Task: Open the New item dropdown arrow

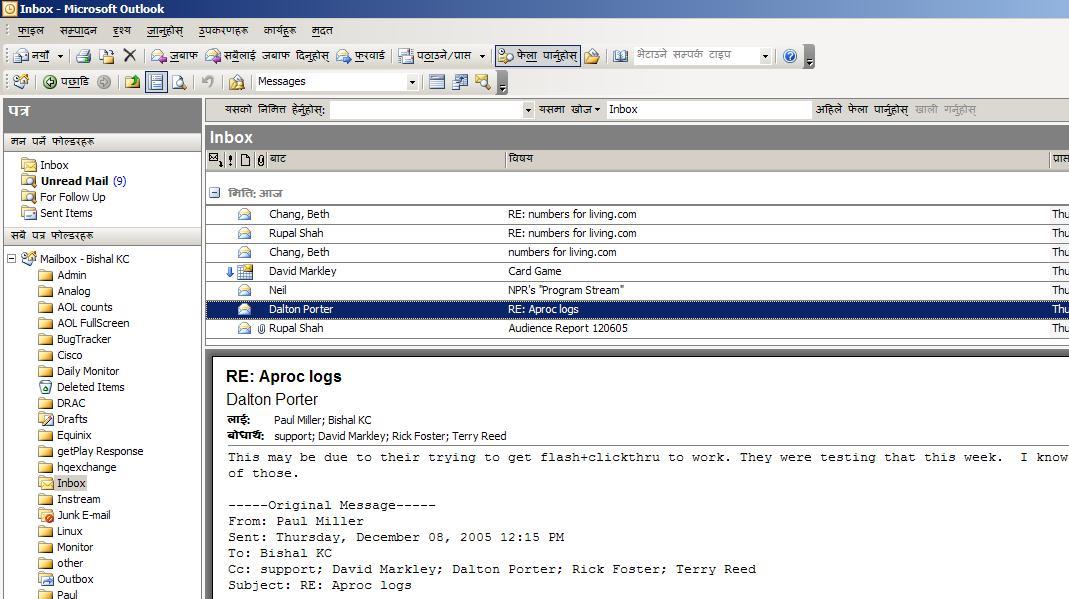Action: coord(60,56)
